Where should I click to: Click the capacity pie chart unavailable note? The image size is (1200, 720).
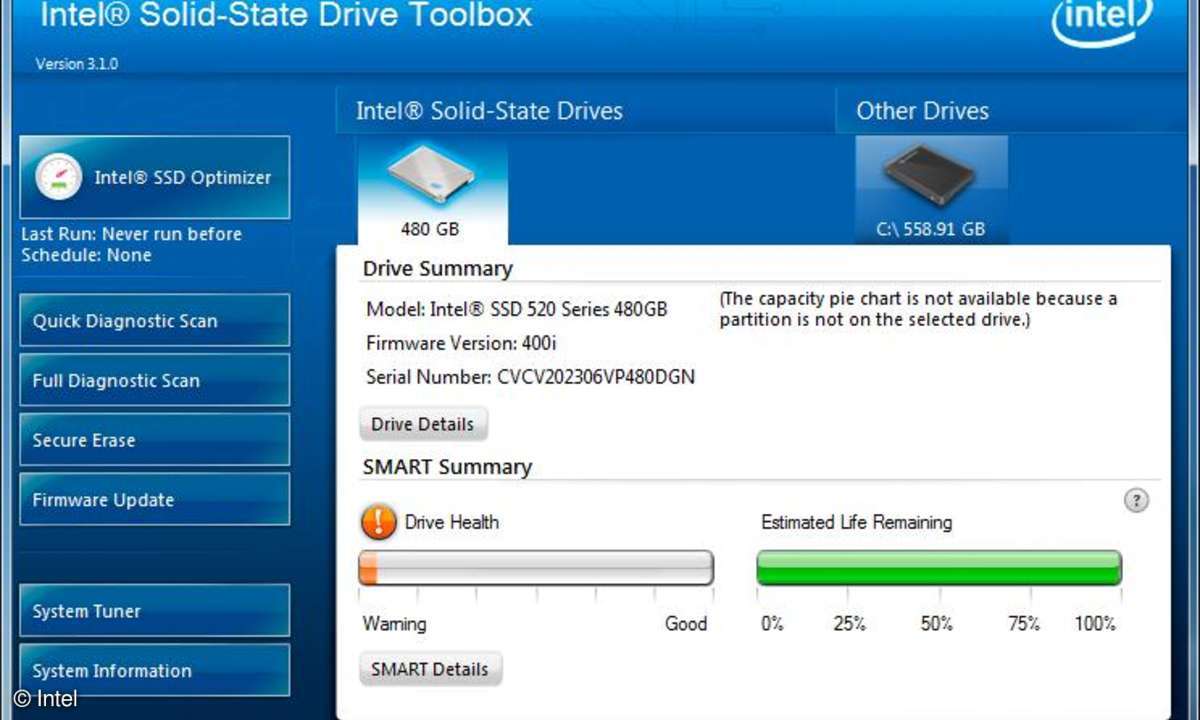pyautogui.click(x=919, y=309)
